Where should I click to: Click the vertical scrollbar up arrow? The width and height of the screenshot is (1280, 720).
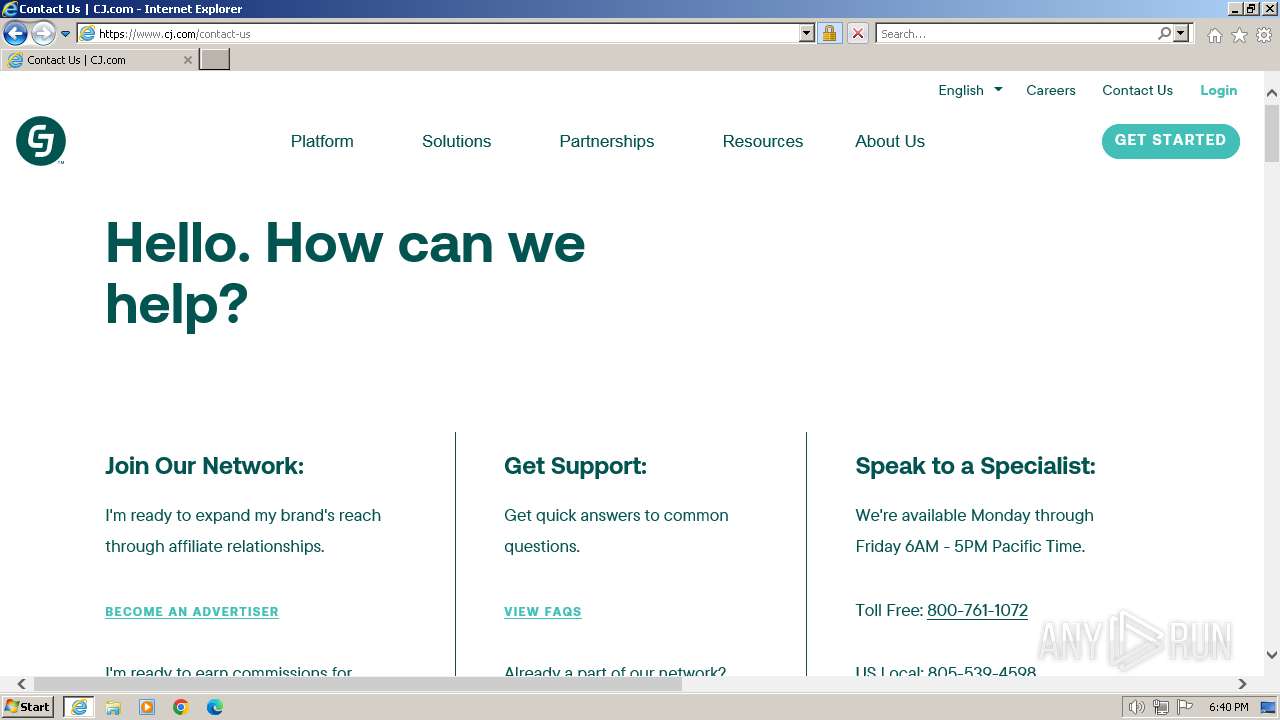[1272, 93]
